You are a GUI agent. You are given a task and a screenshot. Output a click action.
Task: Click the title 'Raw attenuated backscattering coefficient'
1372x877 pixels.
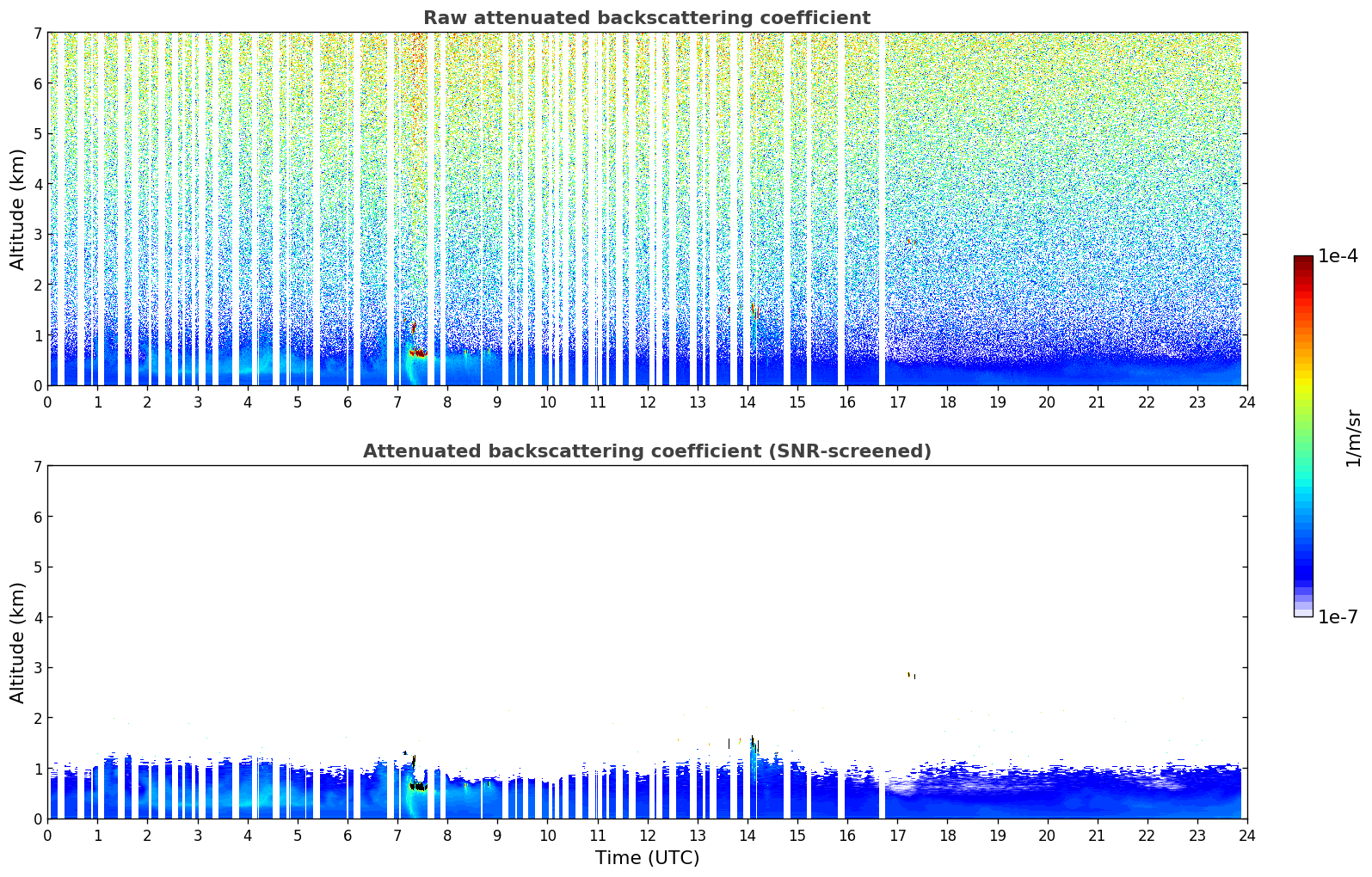pyautogui.click(x=647, y=18)
